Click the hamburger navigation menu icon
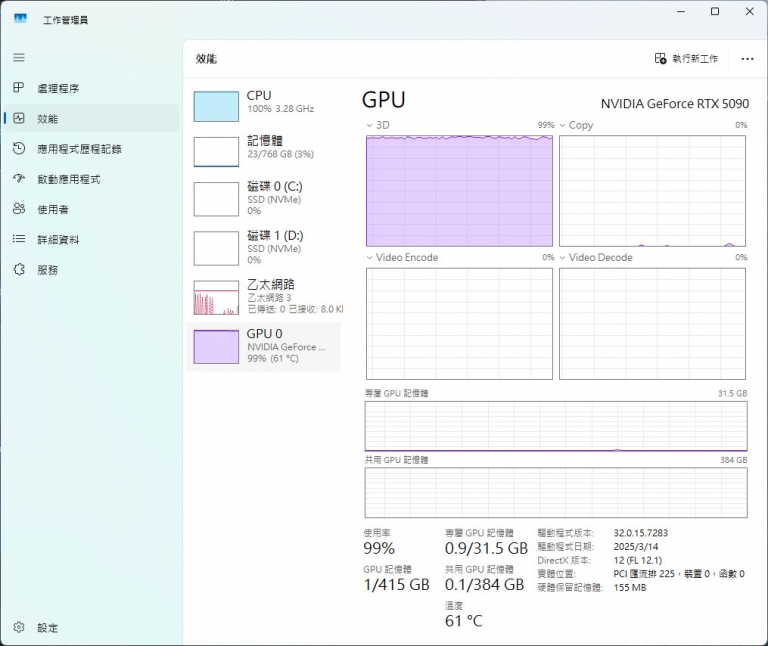The width and height of the screenshot is (768, 646). pos(18,58)
